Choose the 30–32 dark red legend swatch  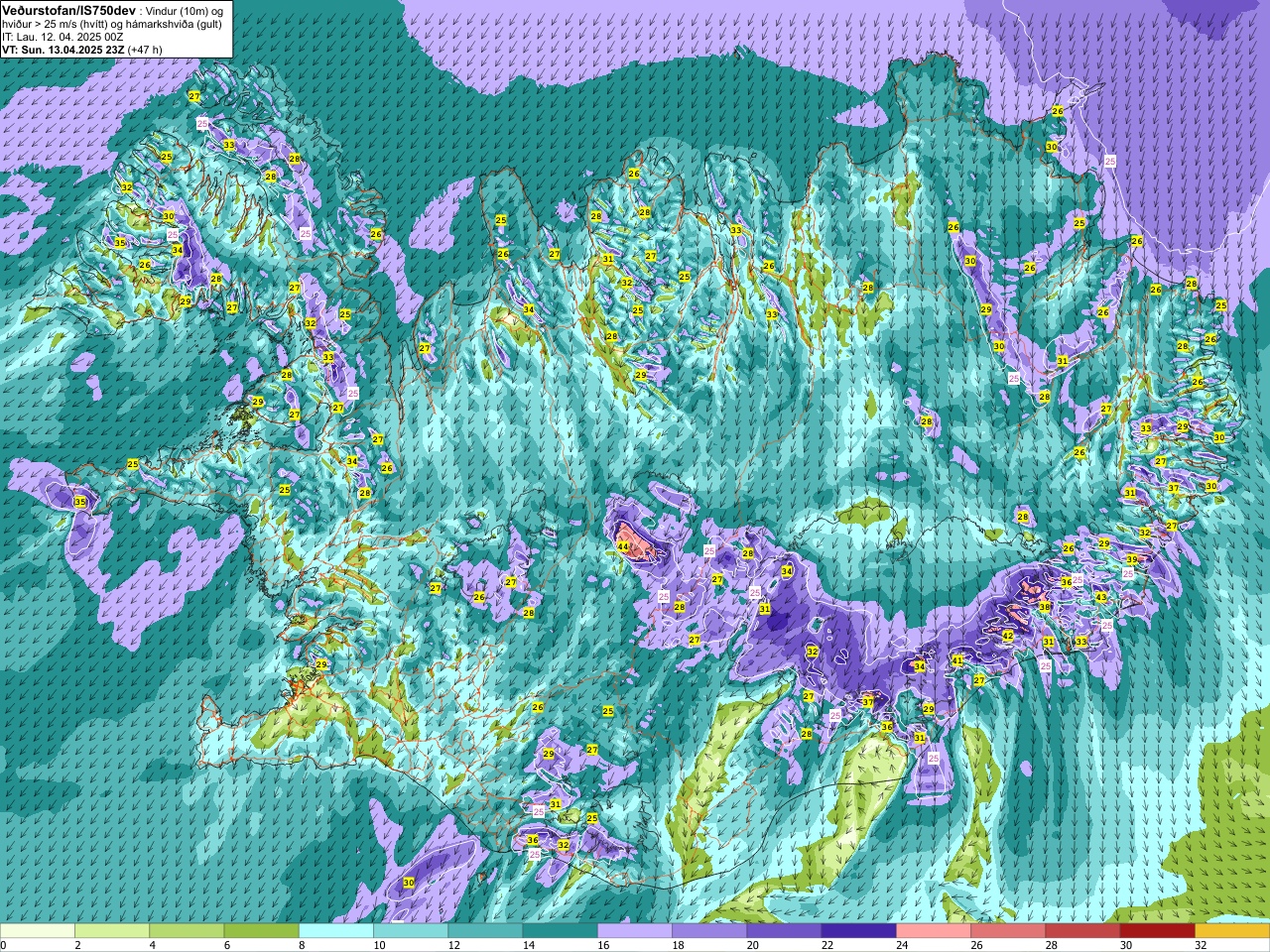pos(1158,931)
